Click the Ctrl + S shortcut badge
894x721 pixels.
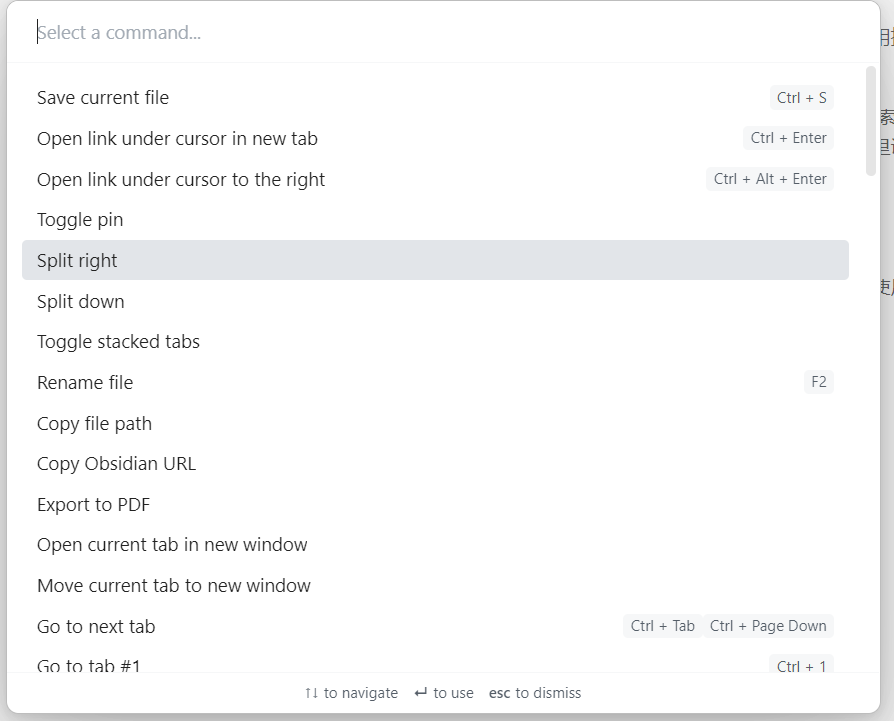(801, 97)
